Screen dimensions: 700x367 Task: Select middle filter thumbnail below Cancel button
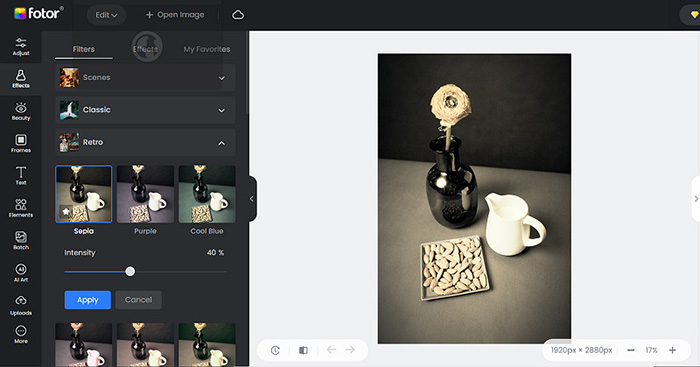point(145,344)
